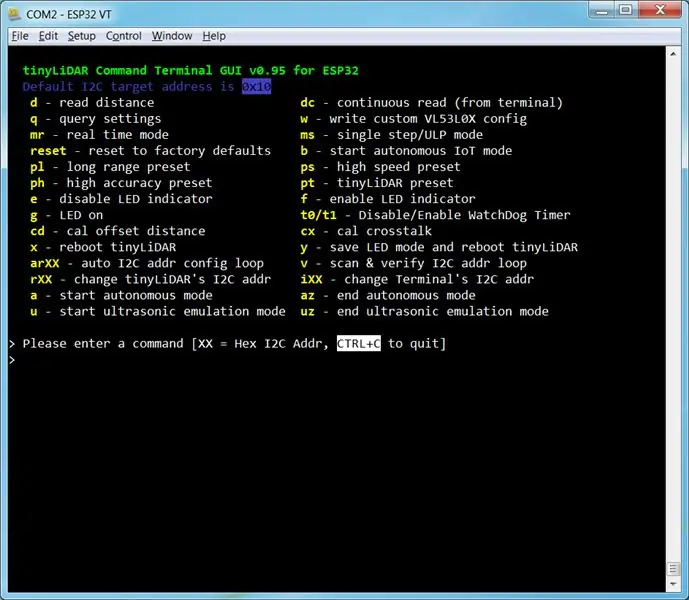Screen dimensions: 689x600
Task: Click the empty command prompt cursor line
Action: [x=12, y=360]
